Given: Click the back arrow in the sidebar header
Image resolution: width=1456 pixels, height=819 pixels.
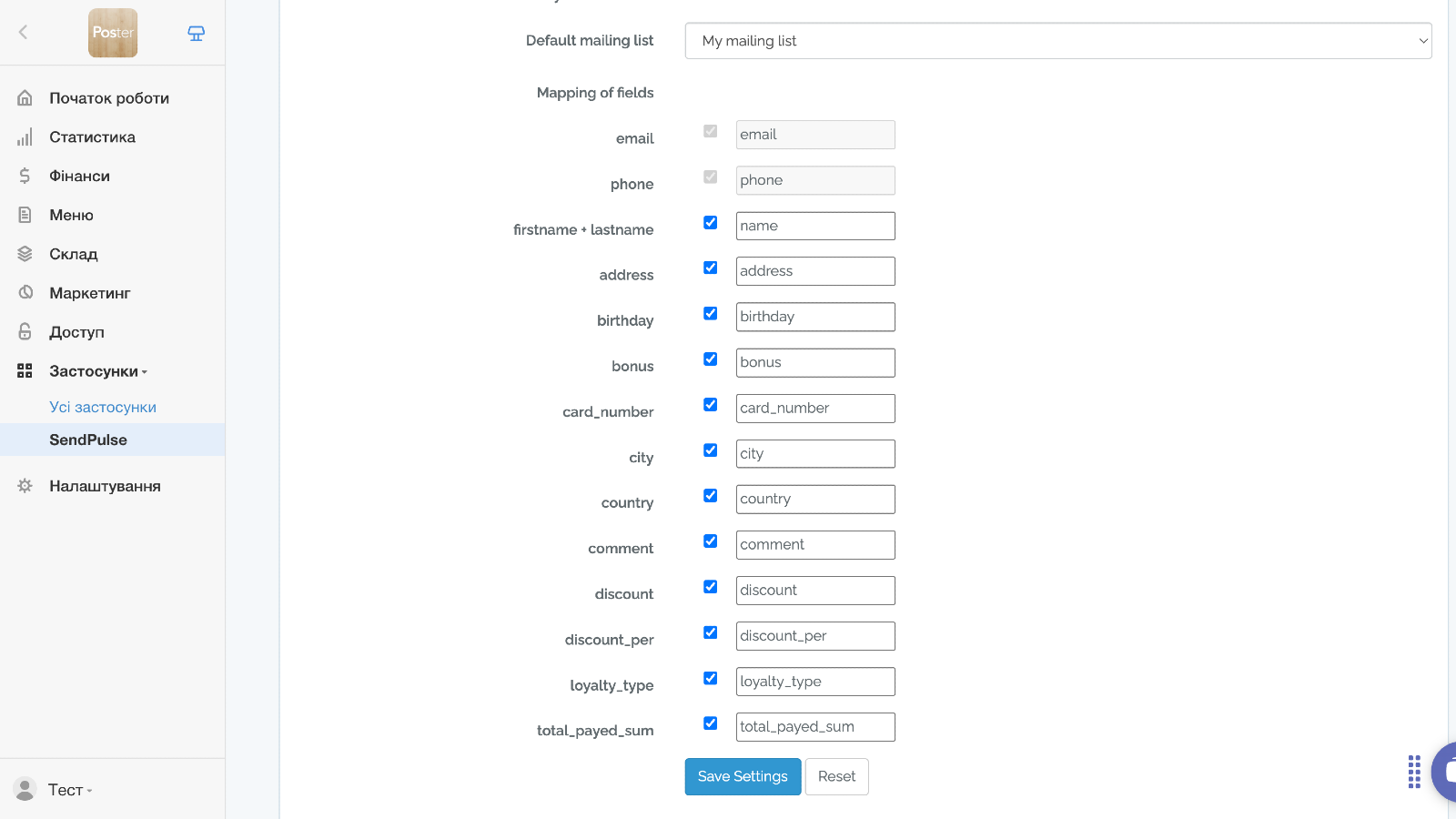Looking at the screenshot, I should (x=24, y=33).
